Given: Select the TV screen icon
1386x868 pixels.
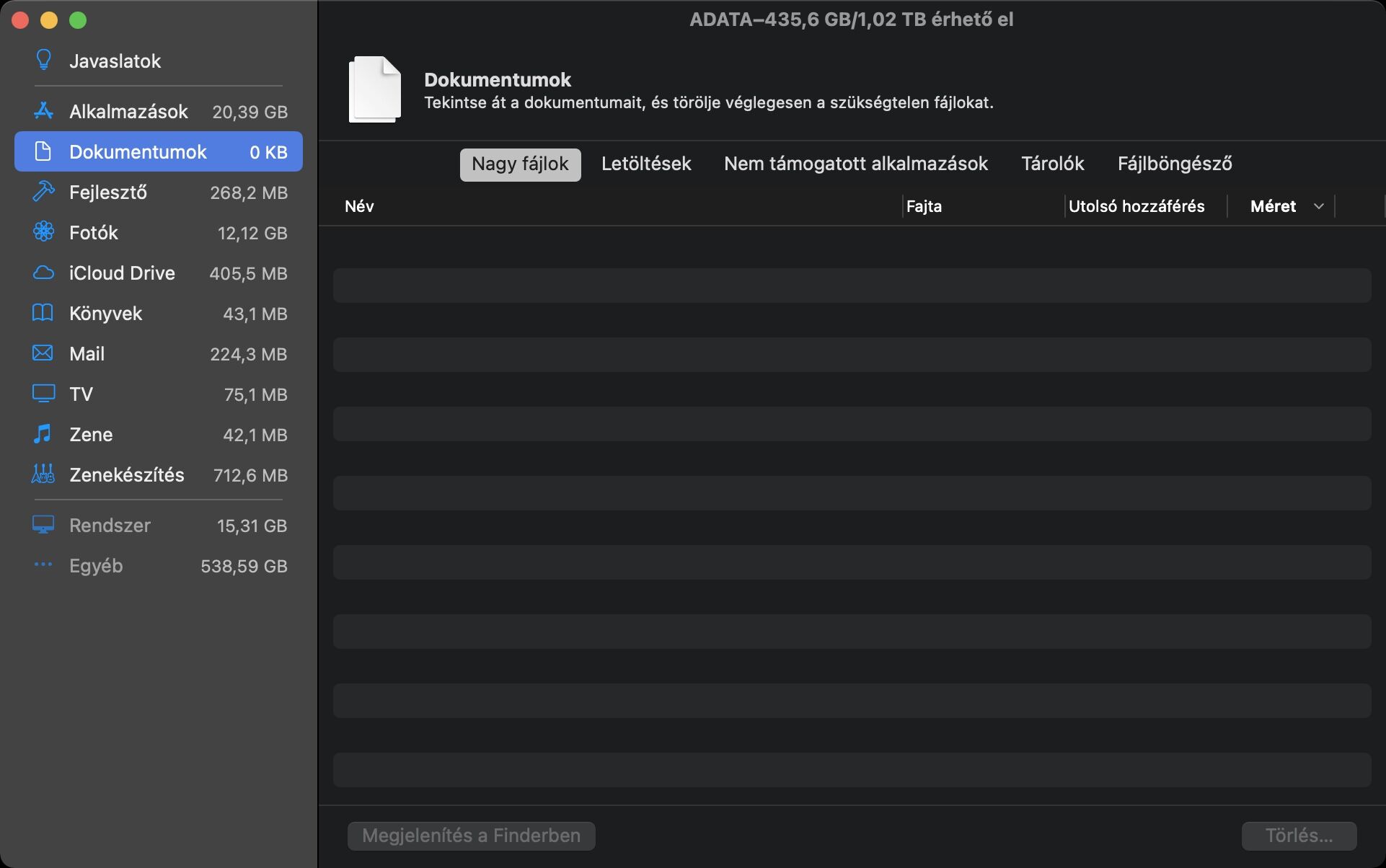Looking at the screenshot, I should [x=43, y=394].
